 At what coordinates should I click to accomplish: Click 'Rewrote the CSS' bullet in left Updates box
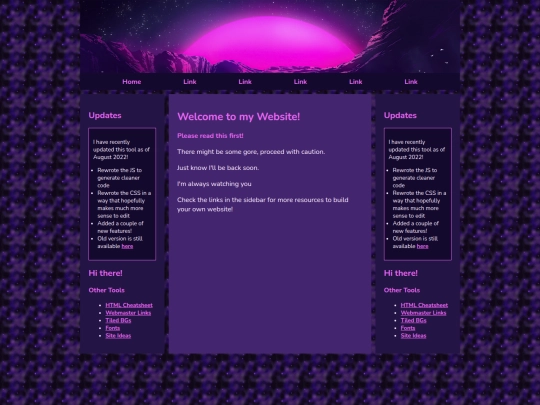(x=124, y=204)
